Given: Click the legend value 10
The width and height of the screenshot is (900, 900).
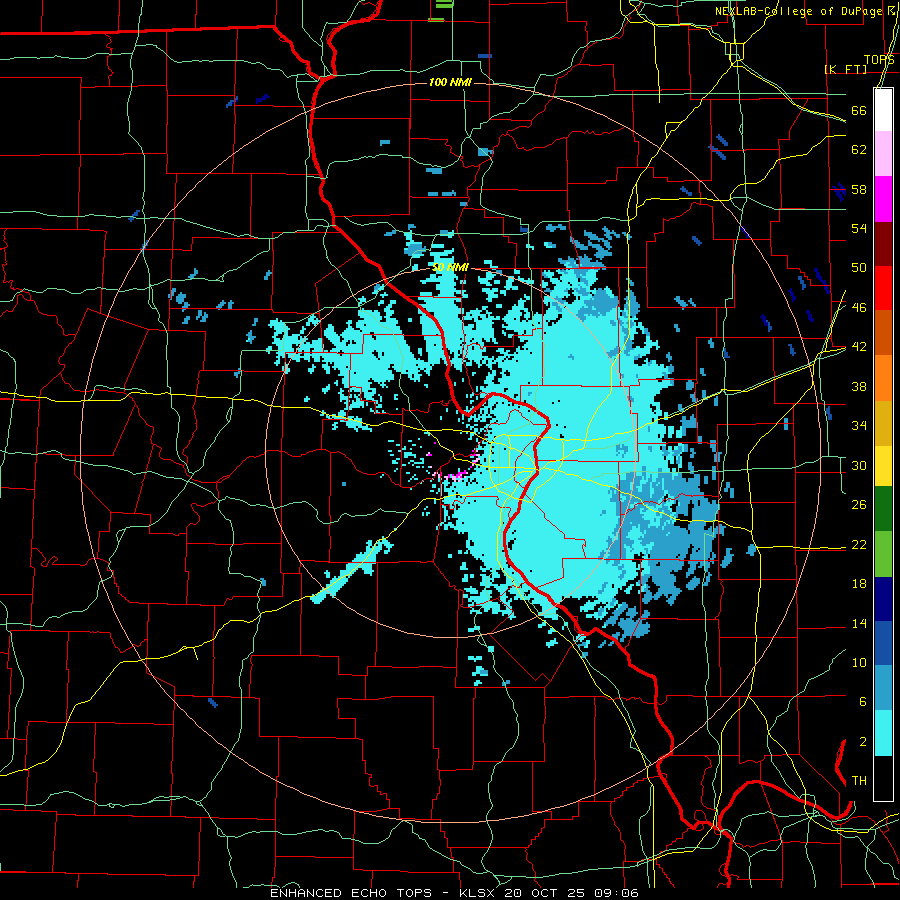Looking at the screenshot, I should click(x=859, y=662).
